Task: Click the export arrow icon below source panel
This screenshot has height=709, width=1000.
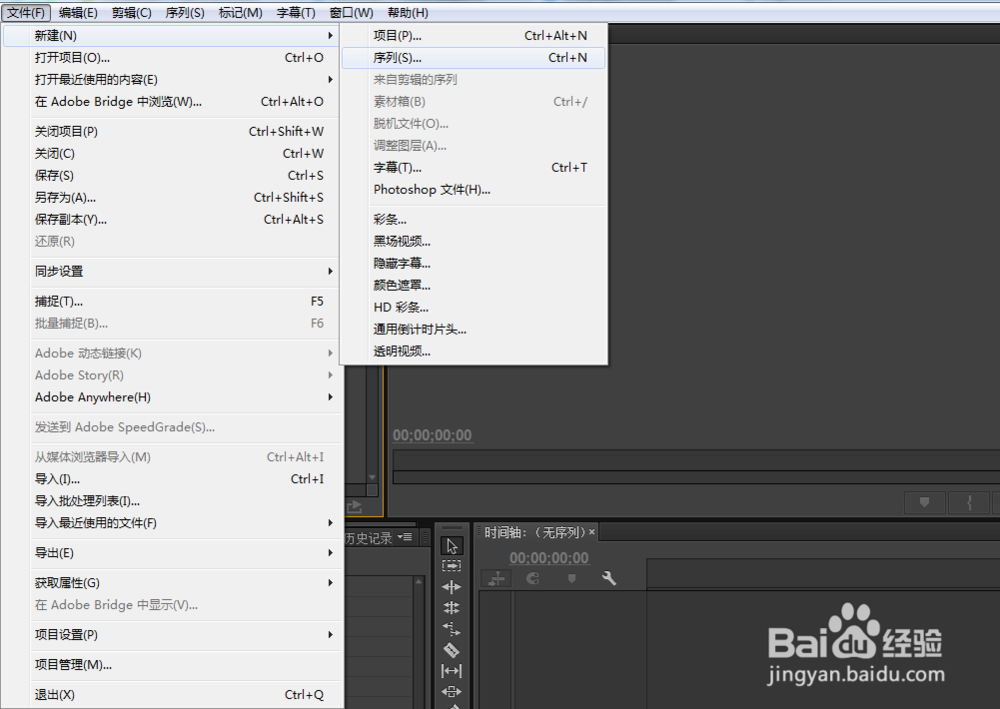Action: pos(354,506)
